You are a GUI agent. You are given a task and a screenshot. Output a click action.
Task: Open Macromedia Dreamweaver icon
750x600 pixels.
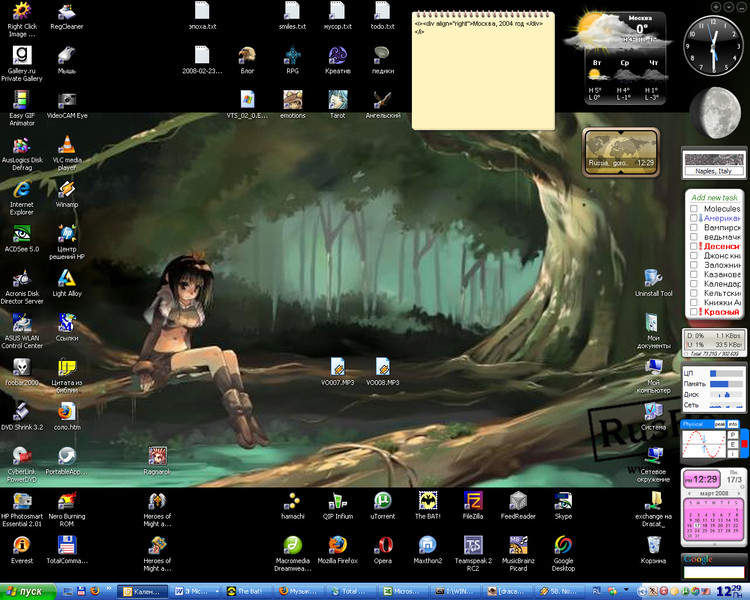point(293,553)
